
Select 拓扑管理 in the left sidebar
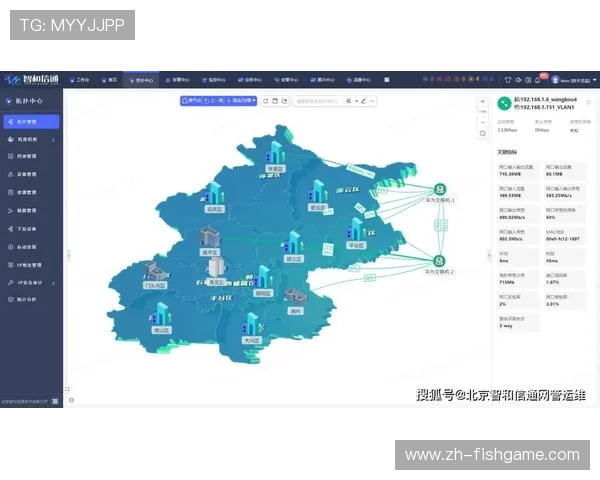coord(31,122)
